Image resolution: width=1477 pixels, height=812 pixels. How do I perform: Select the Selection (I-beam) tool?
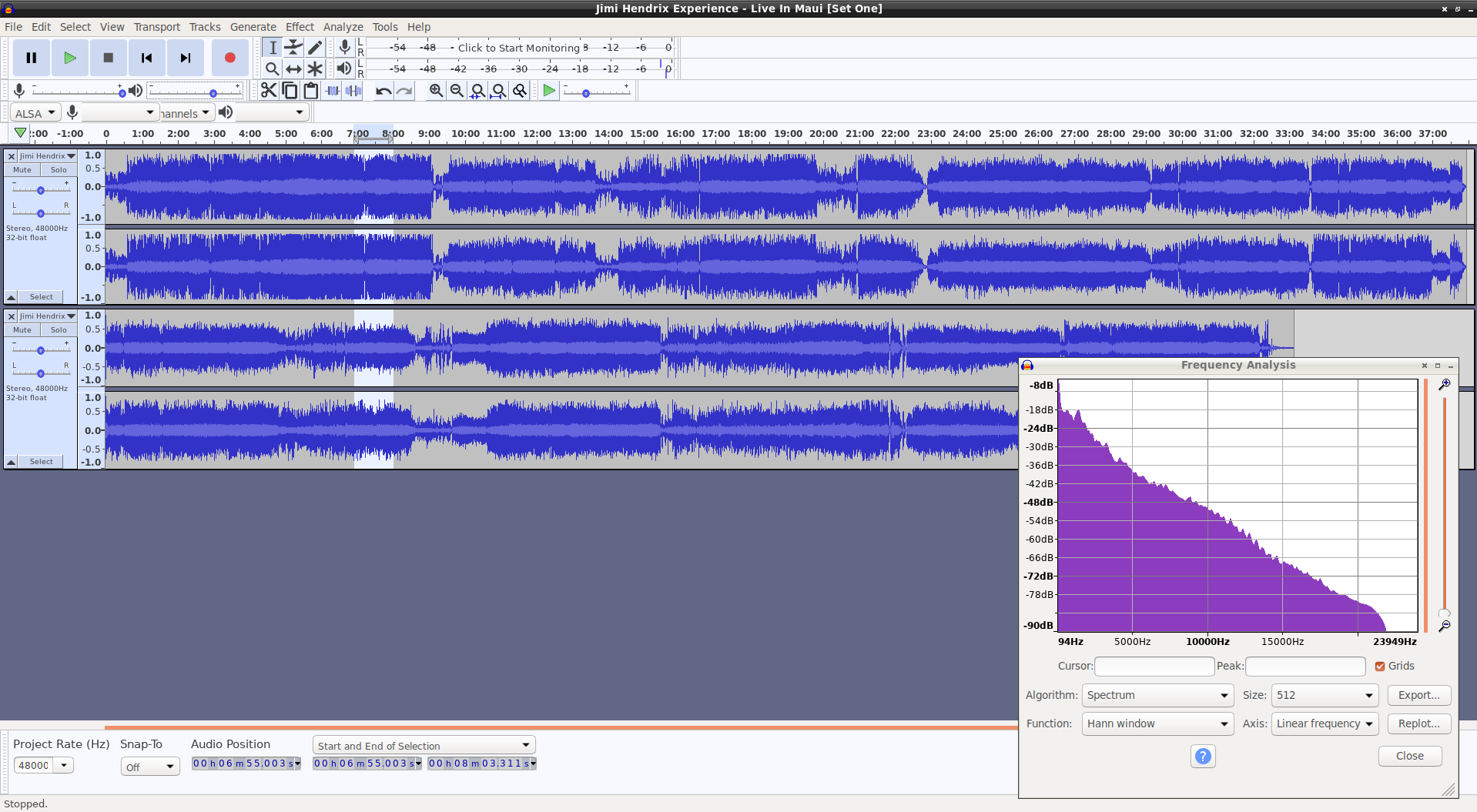pos(272,48)
